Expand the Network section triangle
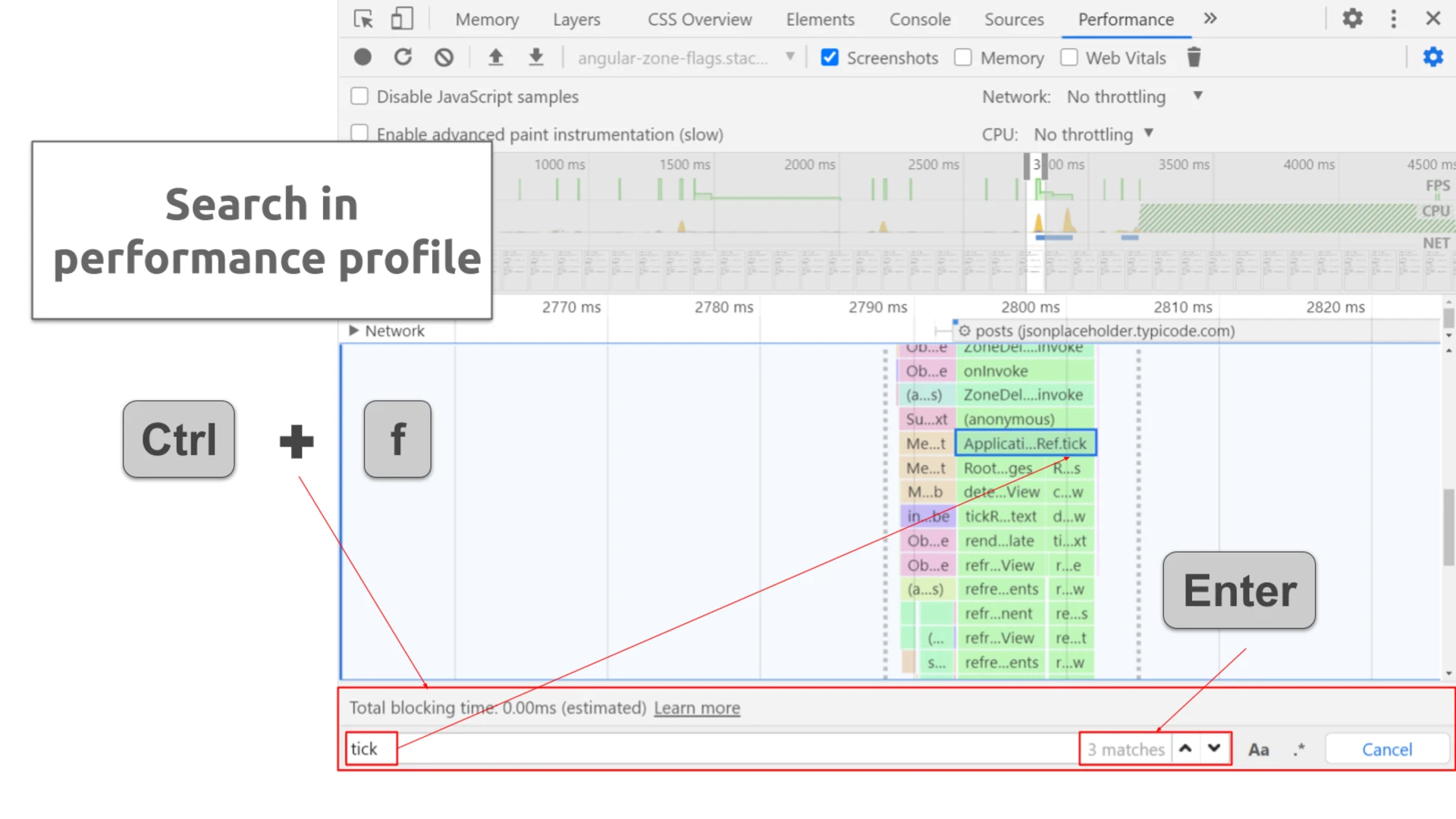The image size is (1456, 819). 354,331
